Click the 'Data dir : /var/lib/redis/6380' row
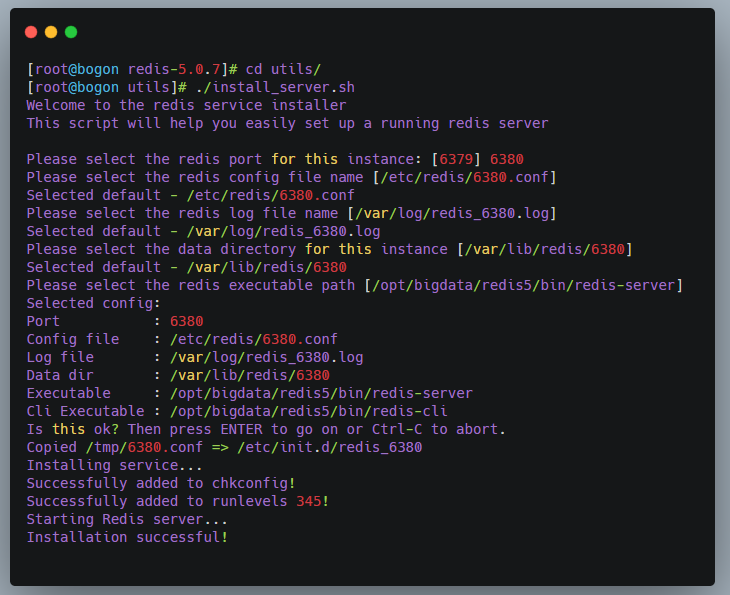 click(x=178, y=375)
